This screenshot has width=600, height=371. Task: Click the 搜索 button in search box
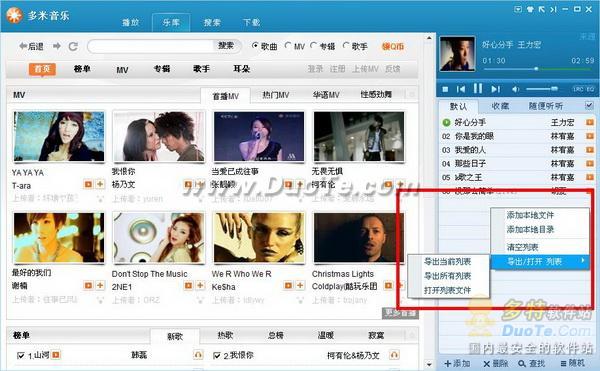[226, 46]
